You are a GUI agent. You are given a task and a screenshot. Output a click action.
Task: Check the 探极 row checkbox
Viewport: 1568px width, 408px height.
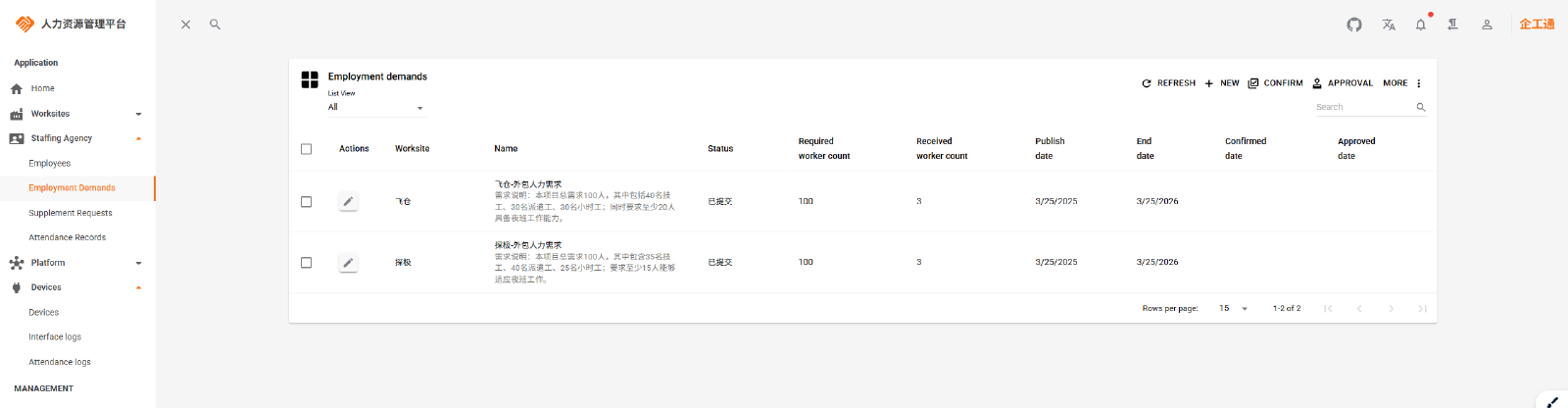306,263
